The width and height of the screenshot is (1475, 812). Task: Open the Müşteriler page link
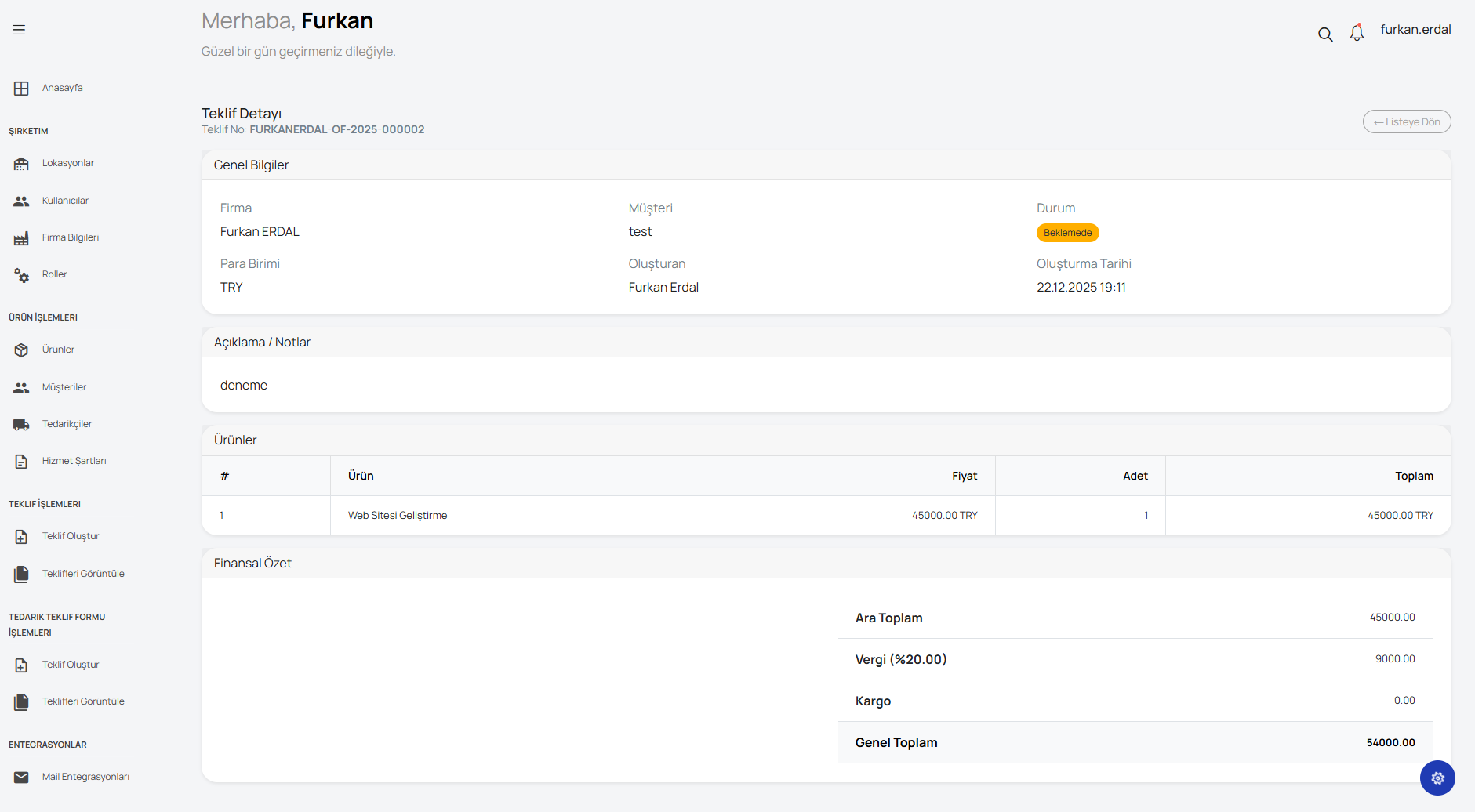pyautogui.click(x=64, y=387)
